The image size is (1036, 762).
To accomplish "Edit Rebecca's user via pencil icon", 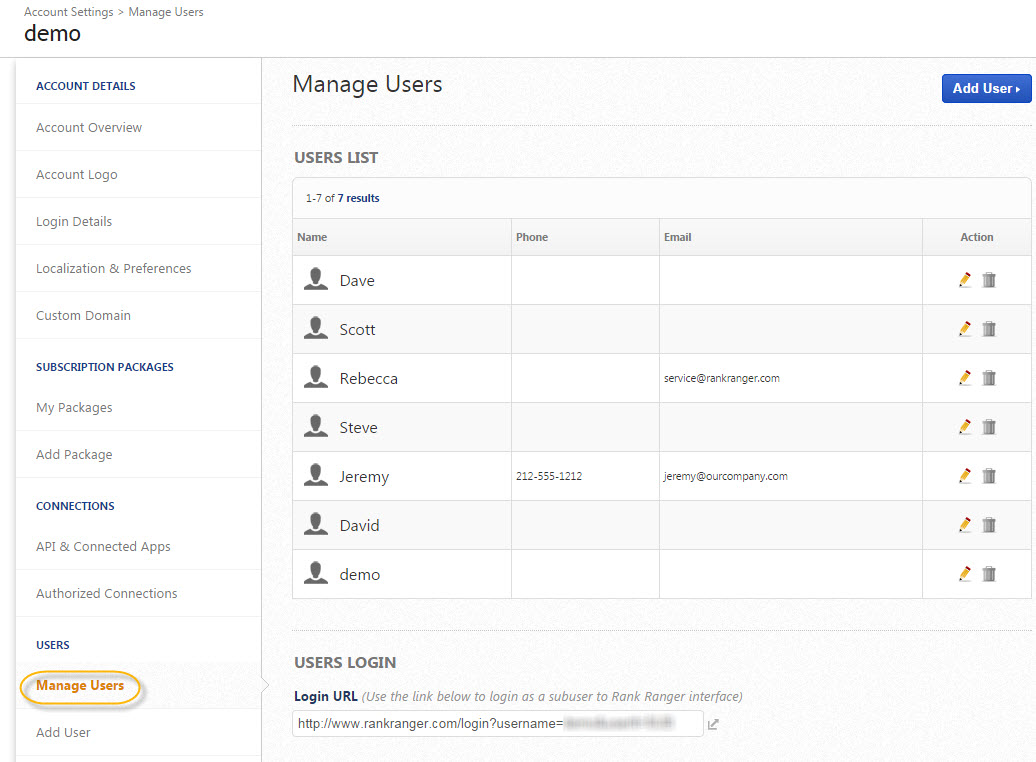I will [x=965, y=378].
